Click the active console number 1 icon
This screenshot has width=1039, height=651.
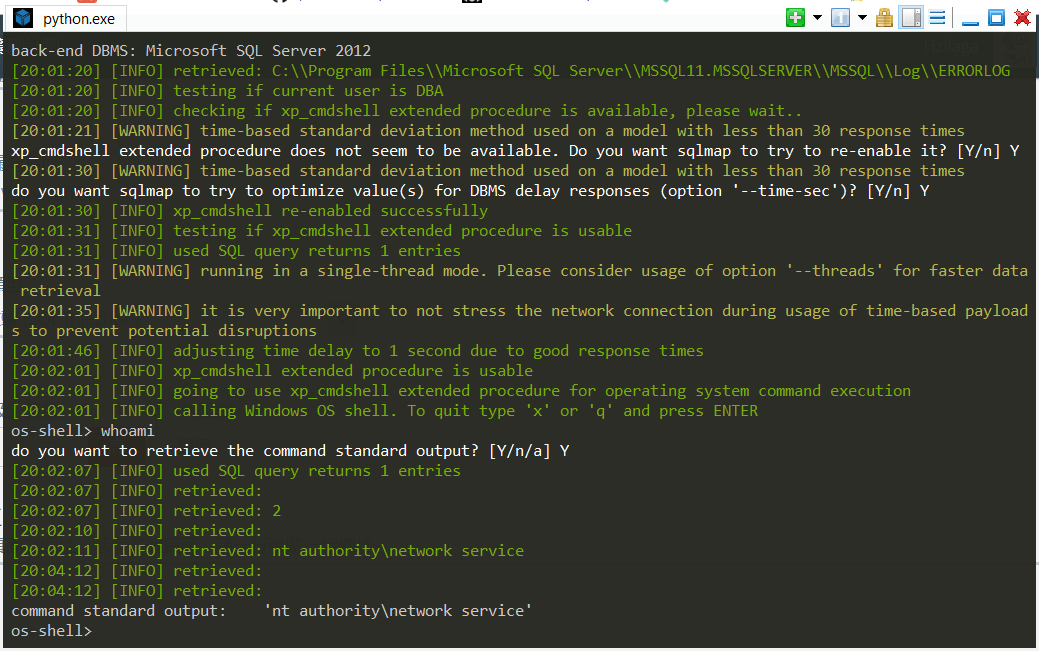[840, 18]
